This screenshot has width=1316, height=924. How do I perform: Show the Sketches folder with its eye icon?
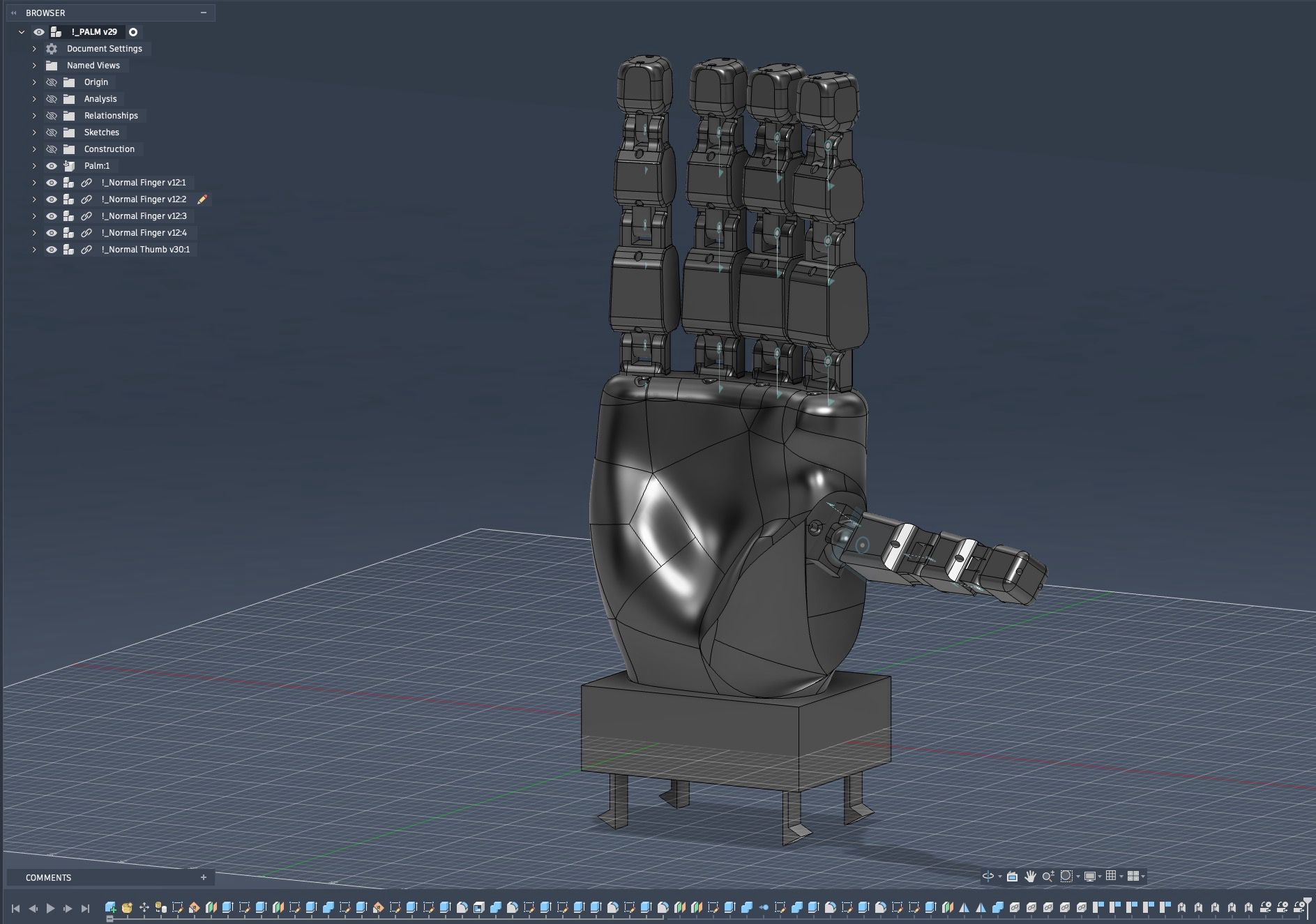click(x=52, y=132)
